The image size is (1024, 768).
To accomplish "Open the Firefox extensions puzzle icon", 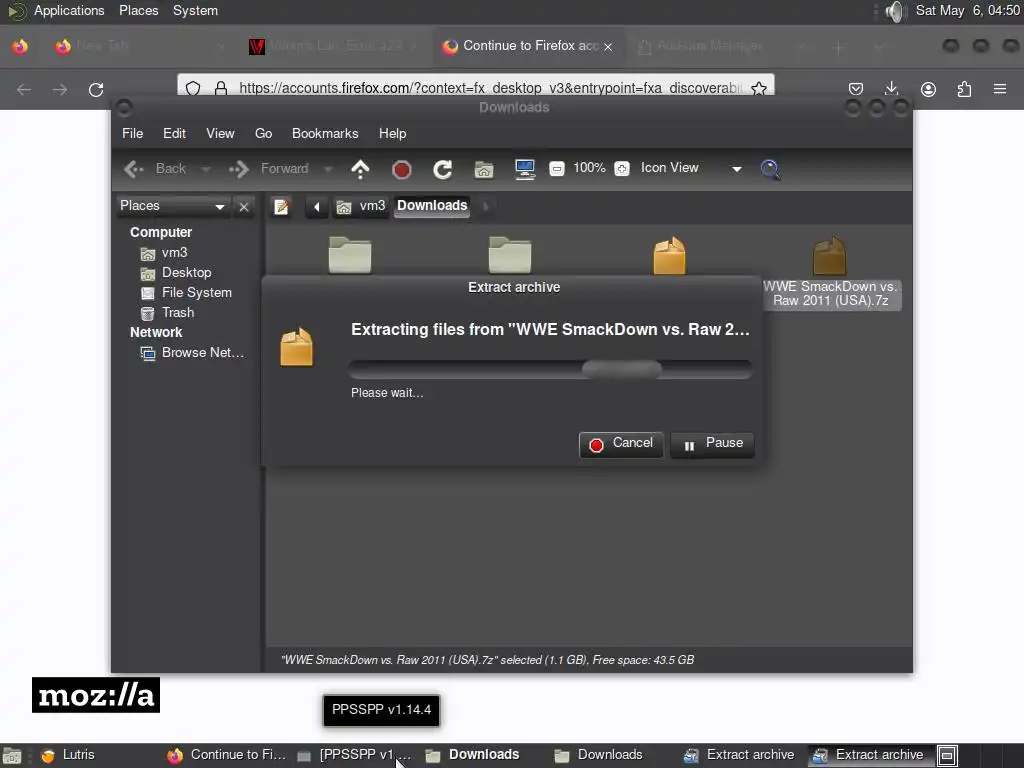I will pos(964,89).
